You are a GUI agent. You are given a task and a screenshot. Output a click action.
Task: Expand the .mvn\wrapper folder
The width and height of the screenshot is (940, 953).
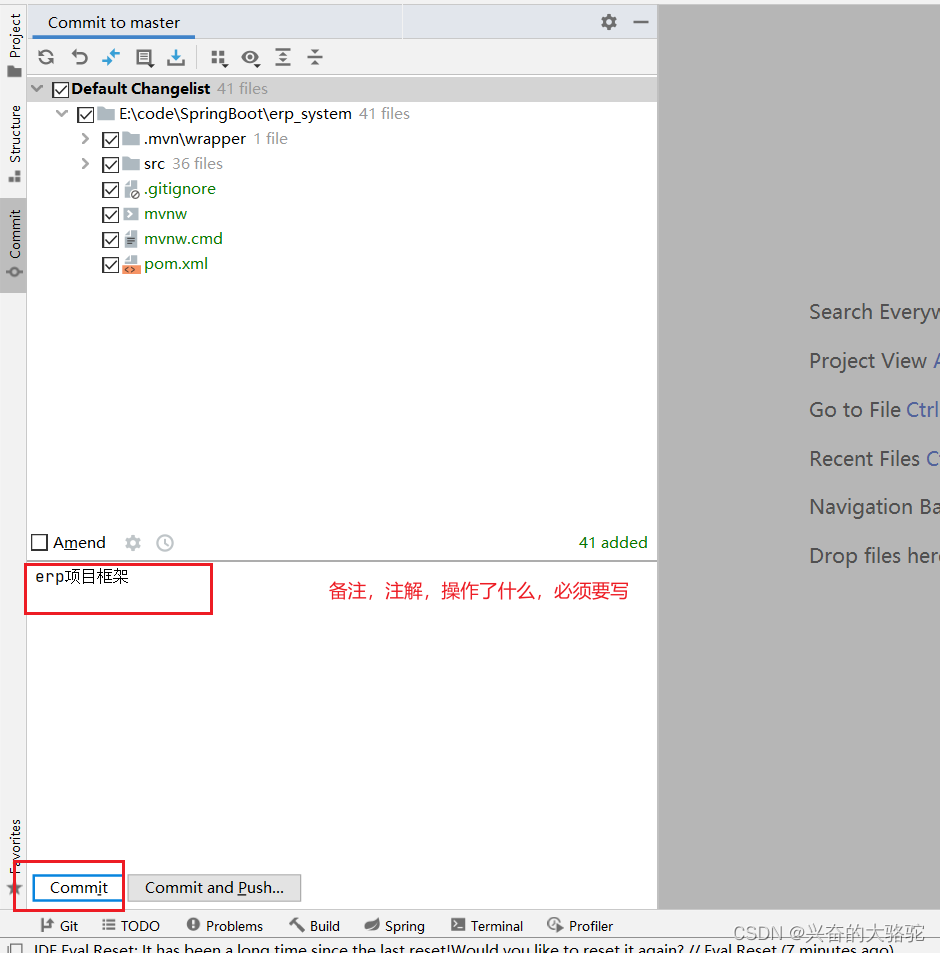(x=85, y=139)
